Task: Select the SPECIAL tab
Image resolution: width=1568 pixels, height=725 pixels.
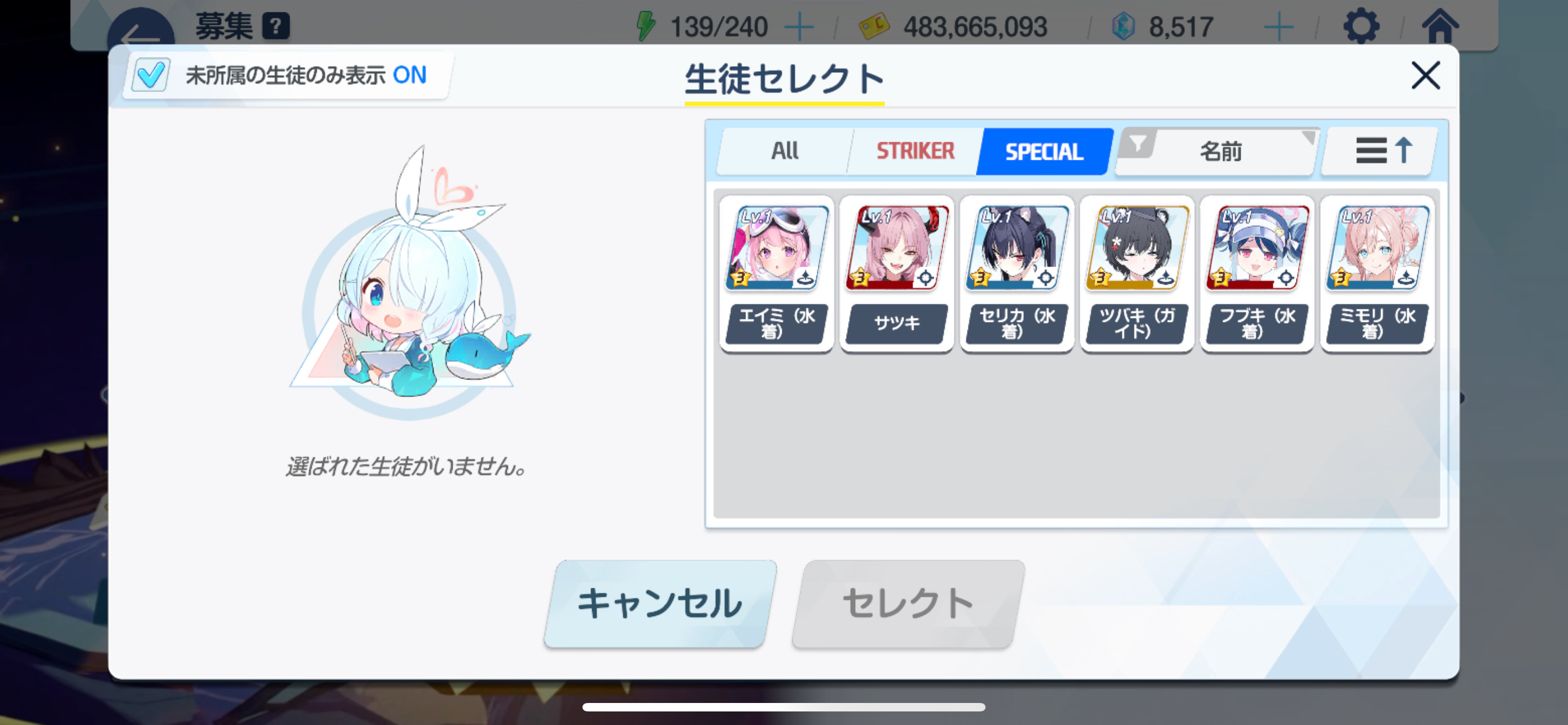Action: pyautogui.click(x=1044, y=151)
